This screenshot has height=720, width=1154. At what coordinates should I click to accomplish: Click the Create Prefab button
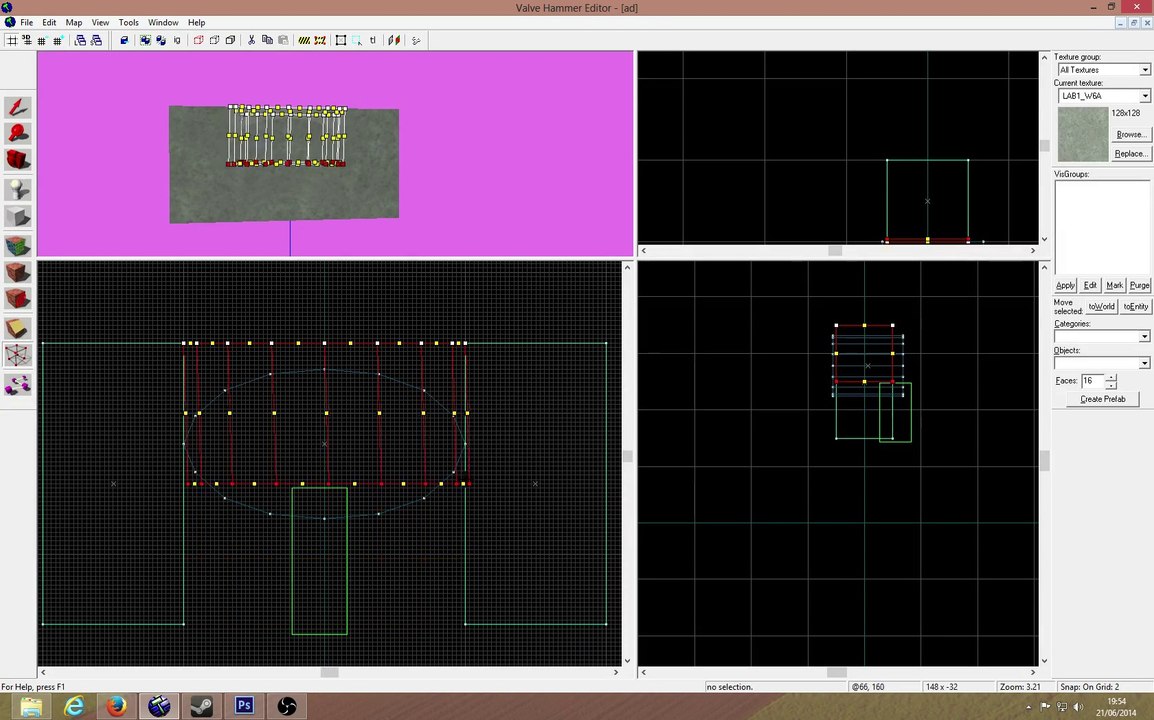tap(1102, 399)
